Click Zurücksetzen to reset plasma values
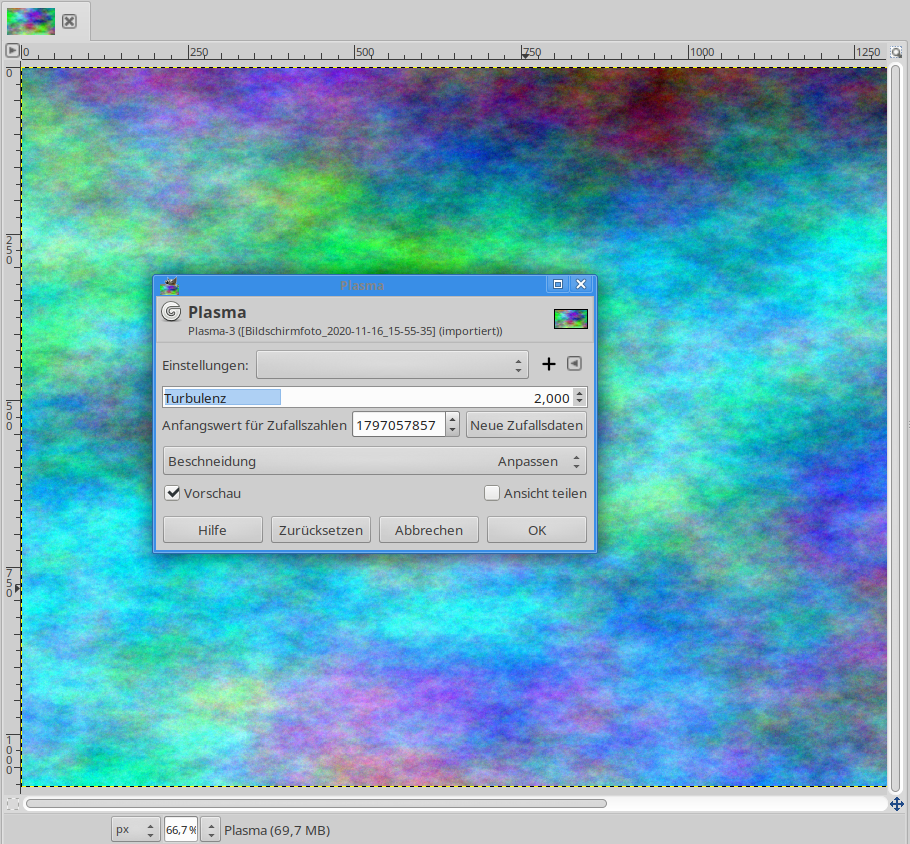The width and height of the screenshot is (910, 844). click(x=321, y=530)
